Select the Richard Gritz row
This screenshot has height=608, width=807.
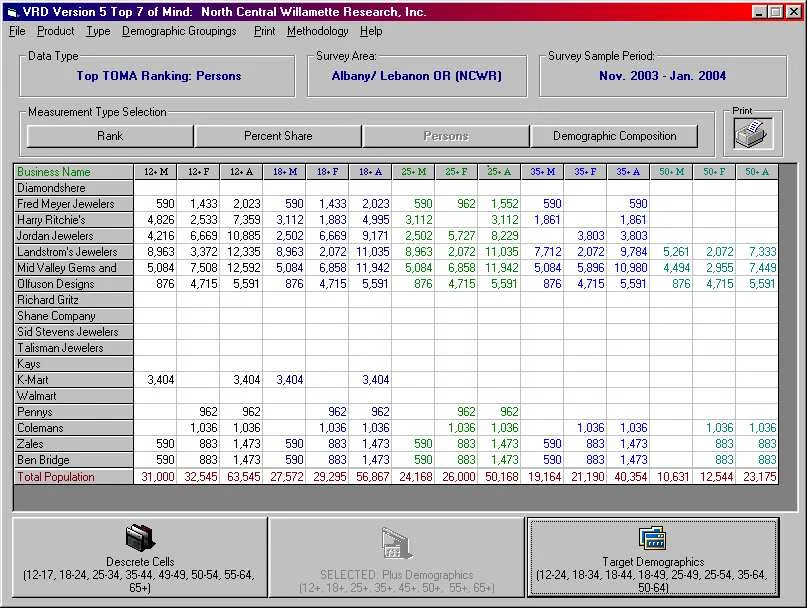click(x=74, y=300)
